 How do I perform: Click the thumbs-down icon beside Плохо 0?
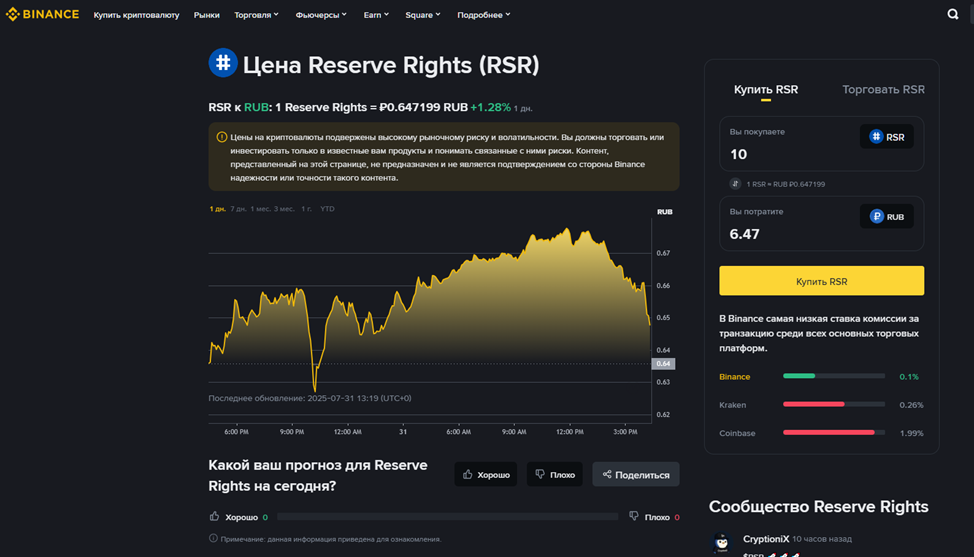point(634,517)
